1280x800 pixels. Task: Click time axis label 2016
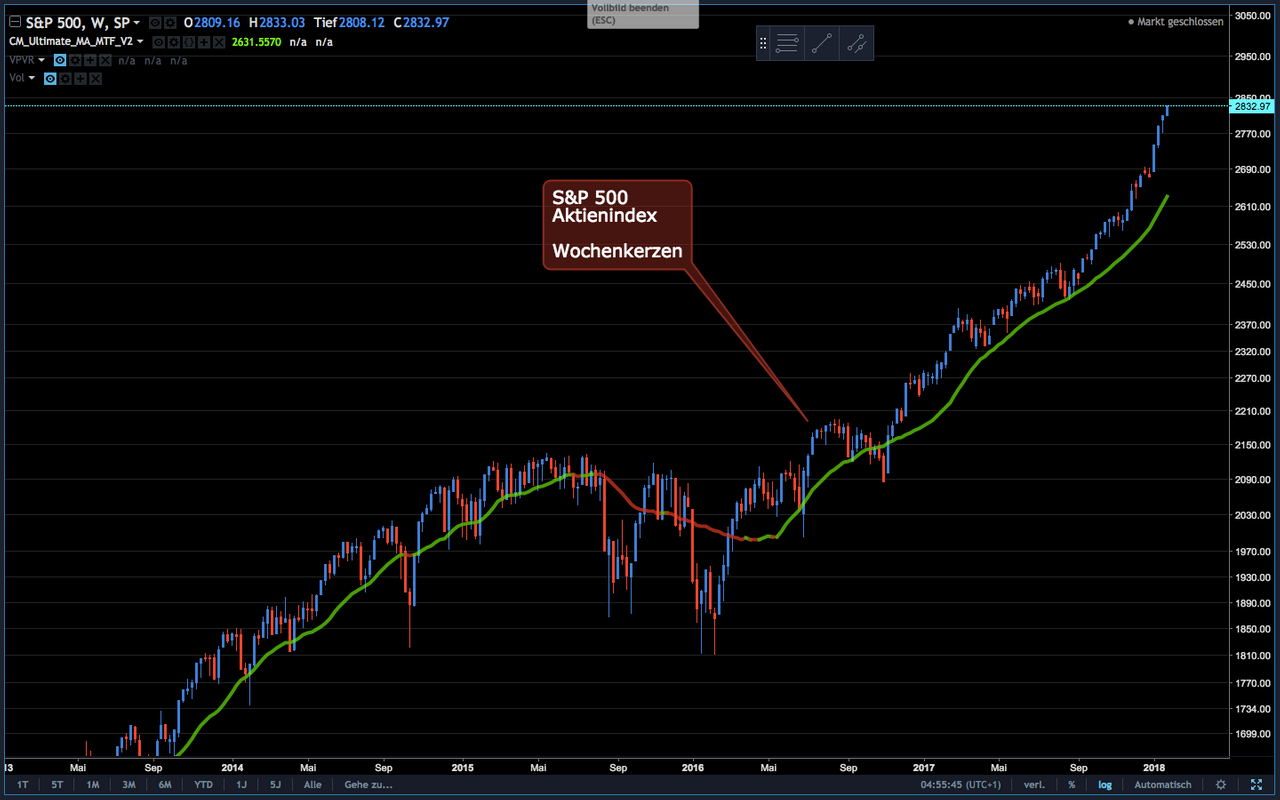click(693, 768)
